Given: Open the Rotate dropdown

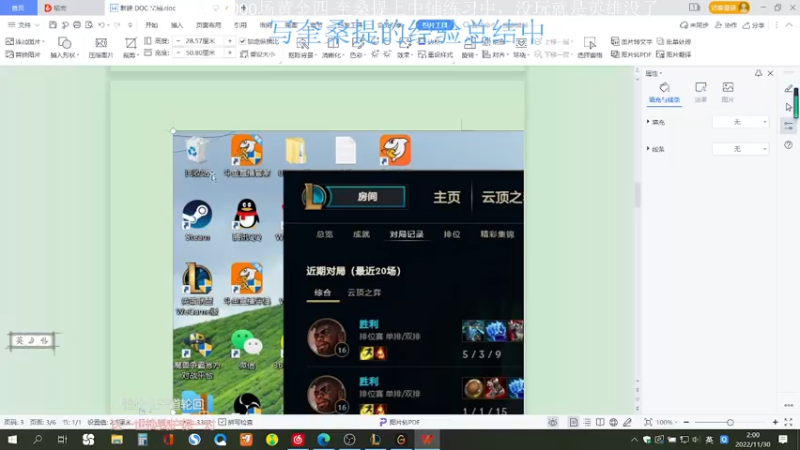Looking at the screenshot, I should [x=469, y=55].
